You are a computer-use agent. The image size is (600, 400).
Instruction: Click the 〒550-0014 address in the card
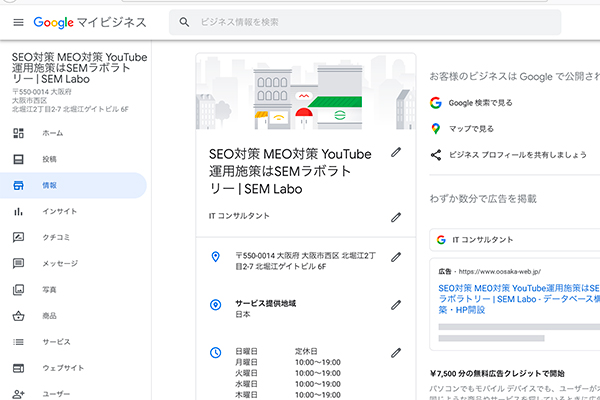pyautogui.click(x=305, y=261)
